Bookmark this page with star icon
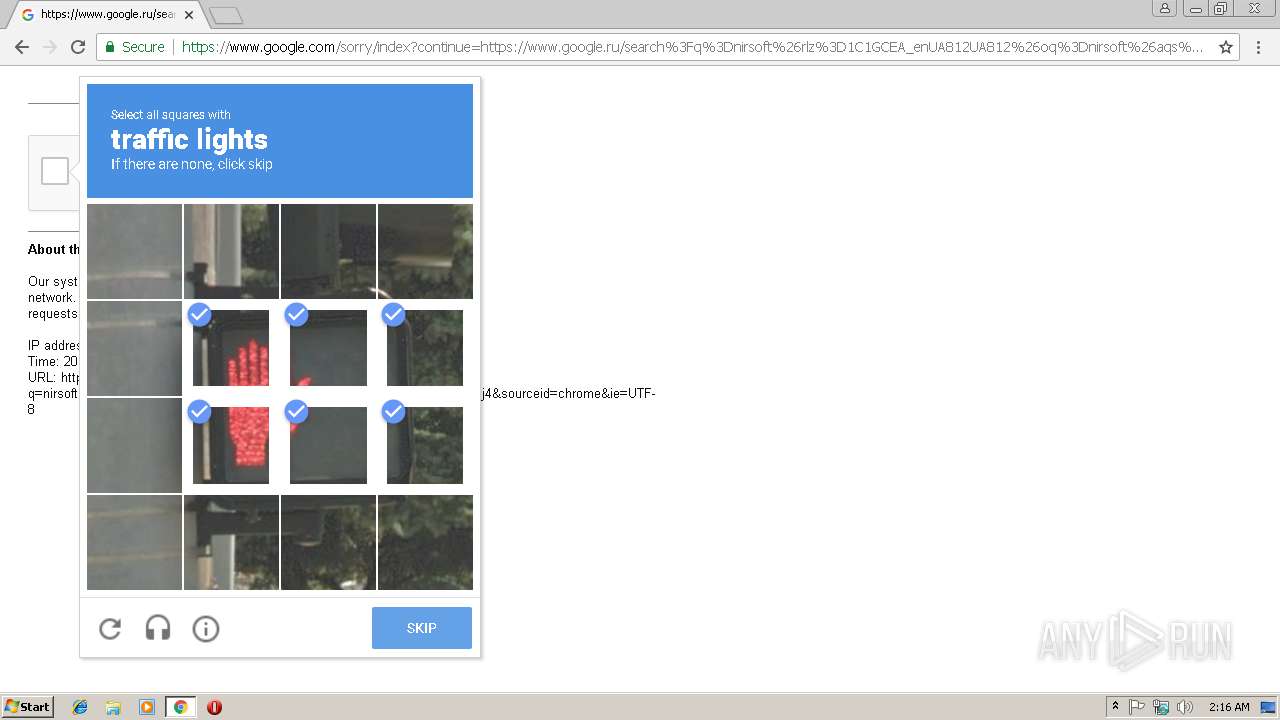This screenshot has height=720, width=1280. (1226, 47)
